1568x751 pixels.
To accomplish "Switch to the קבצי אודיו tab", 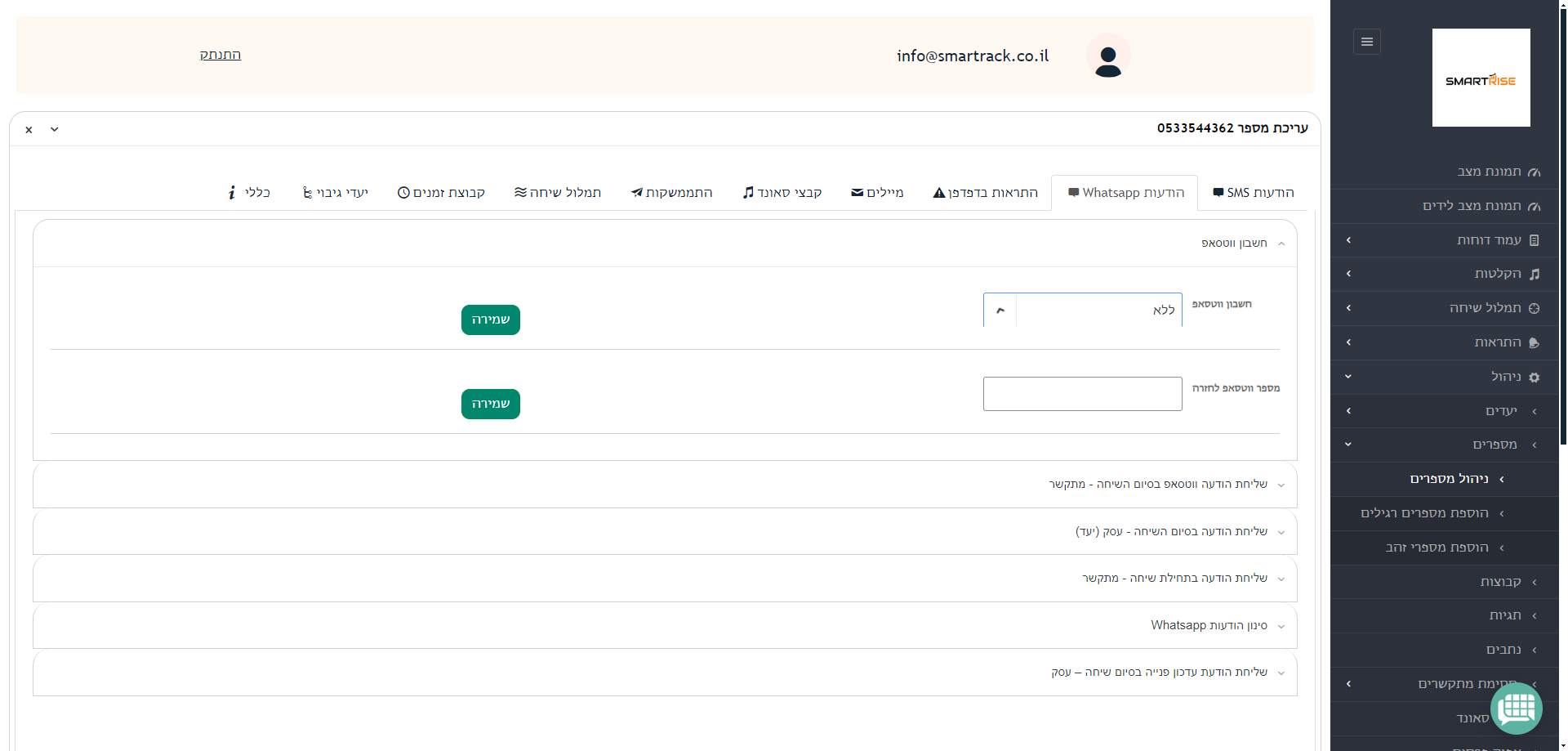I will [782, 193].
